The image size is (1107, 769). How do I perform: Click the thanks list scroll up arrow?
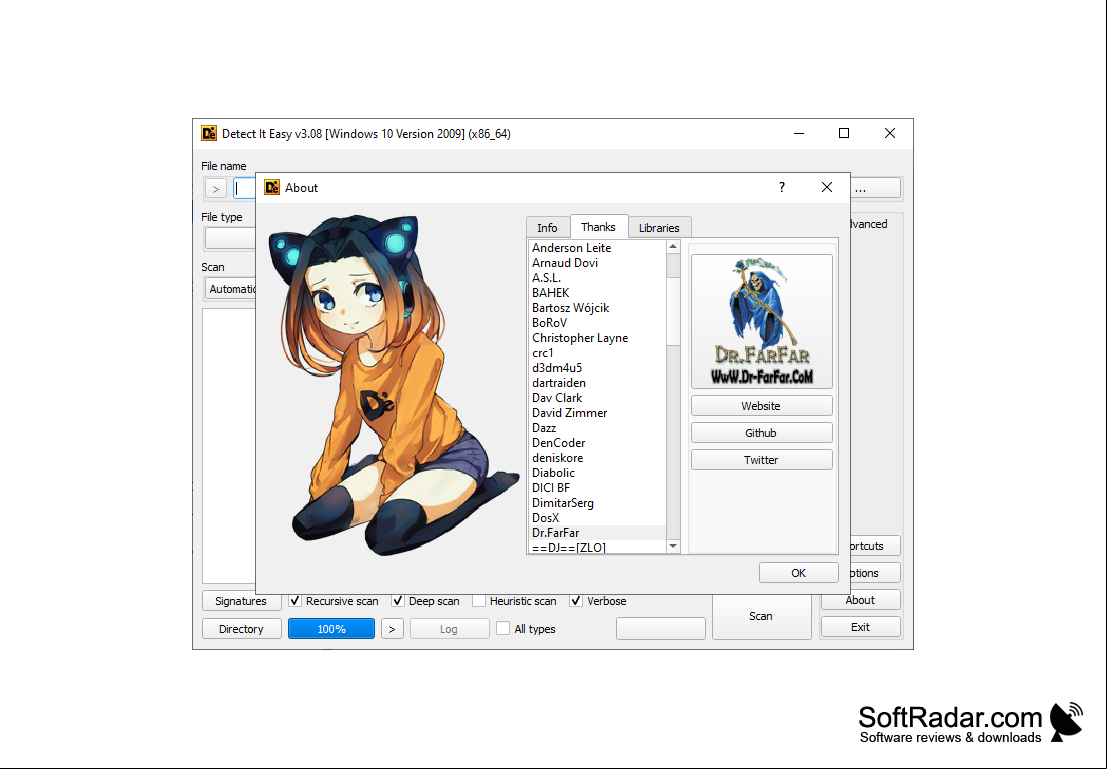pos(673,247)
